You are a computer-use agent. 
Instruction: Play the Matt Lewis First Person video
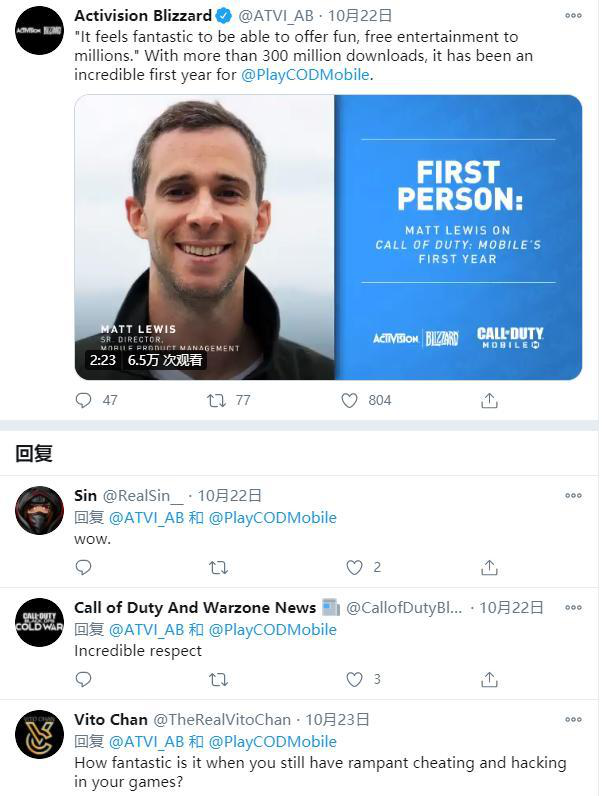pyautogui.click(x=328, y=237)
